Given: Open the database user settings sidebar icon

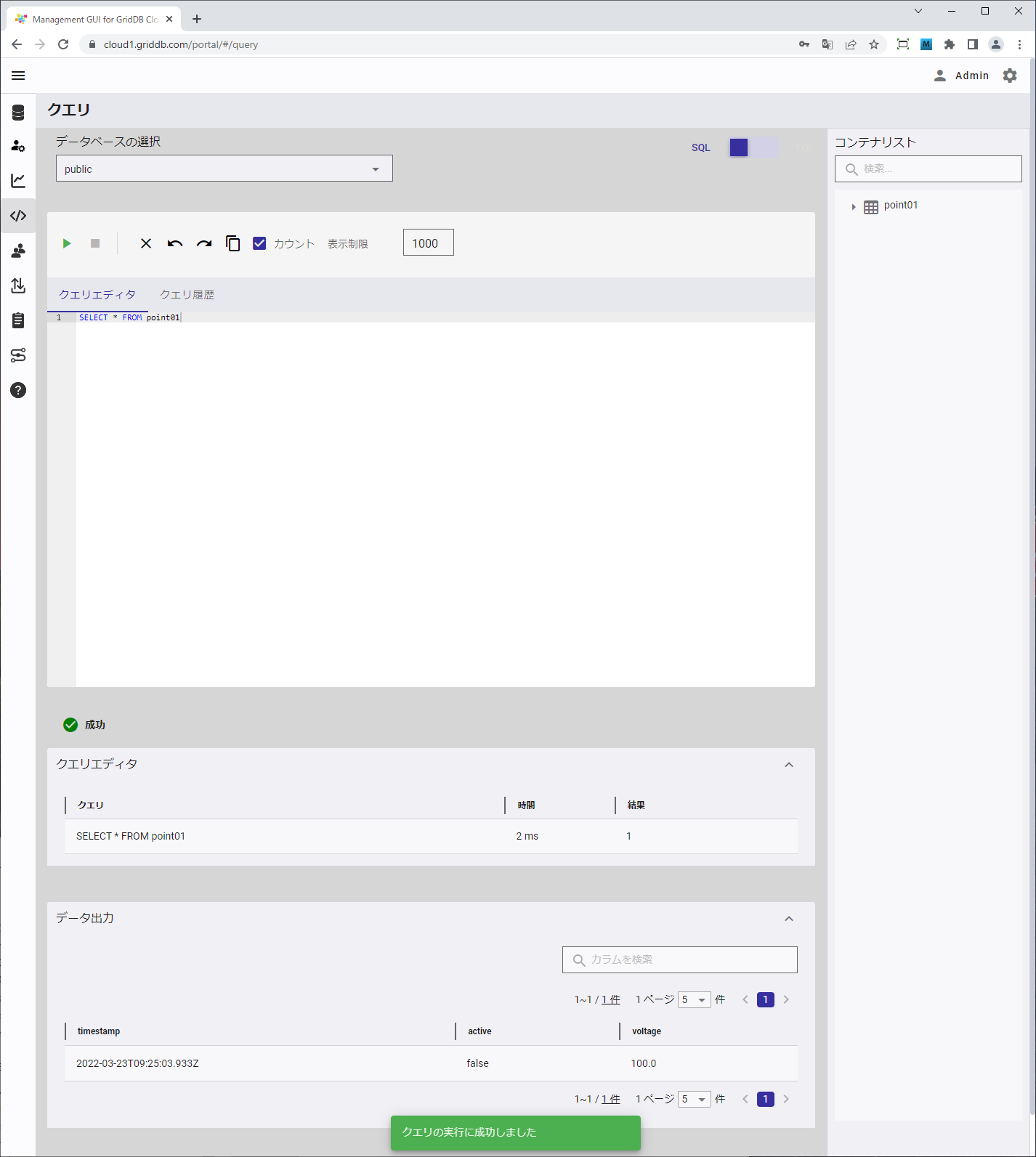Looking at the screenshot, I should (18, 146).
